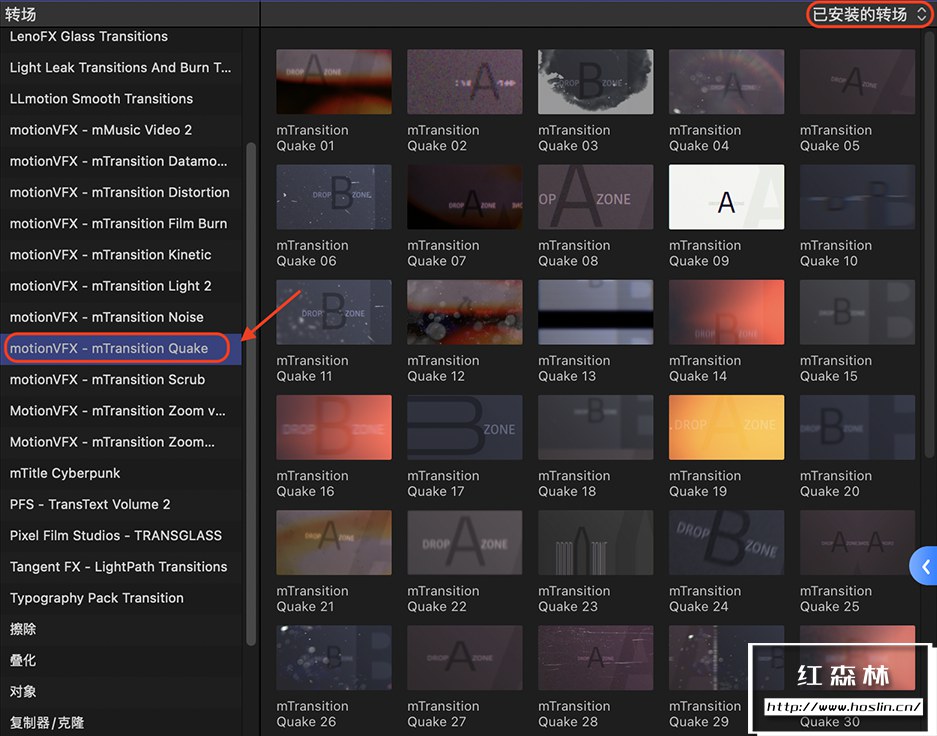Open the 复制器/克隆 category
This screenshot has height=736, width=937.
pos(121,722)
